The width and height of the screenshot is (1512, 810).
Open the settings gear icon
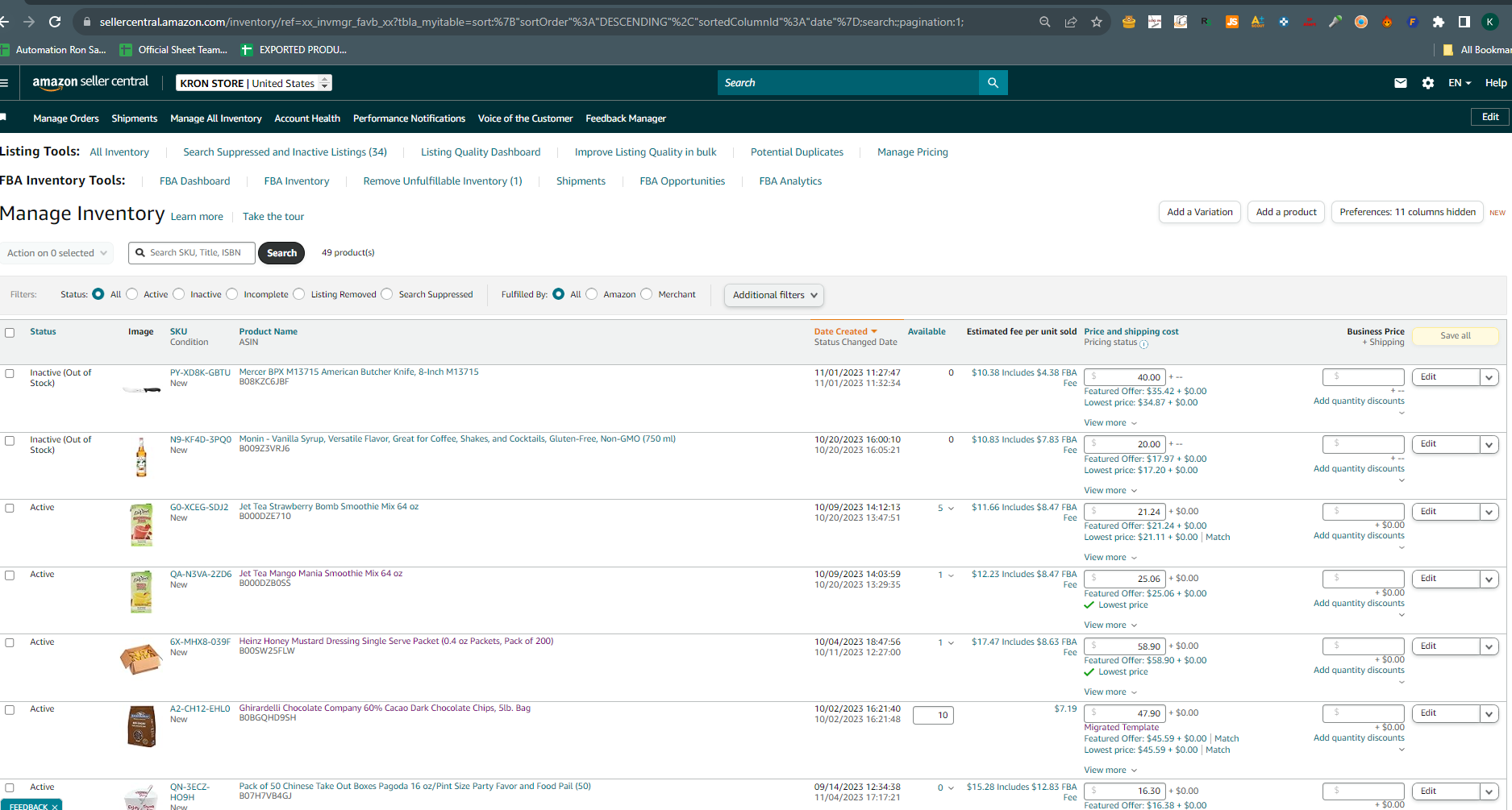pyautogui.click(x=1428, y=82)
